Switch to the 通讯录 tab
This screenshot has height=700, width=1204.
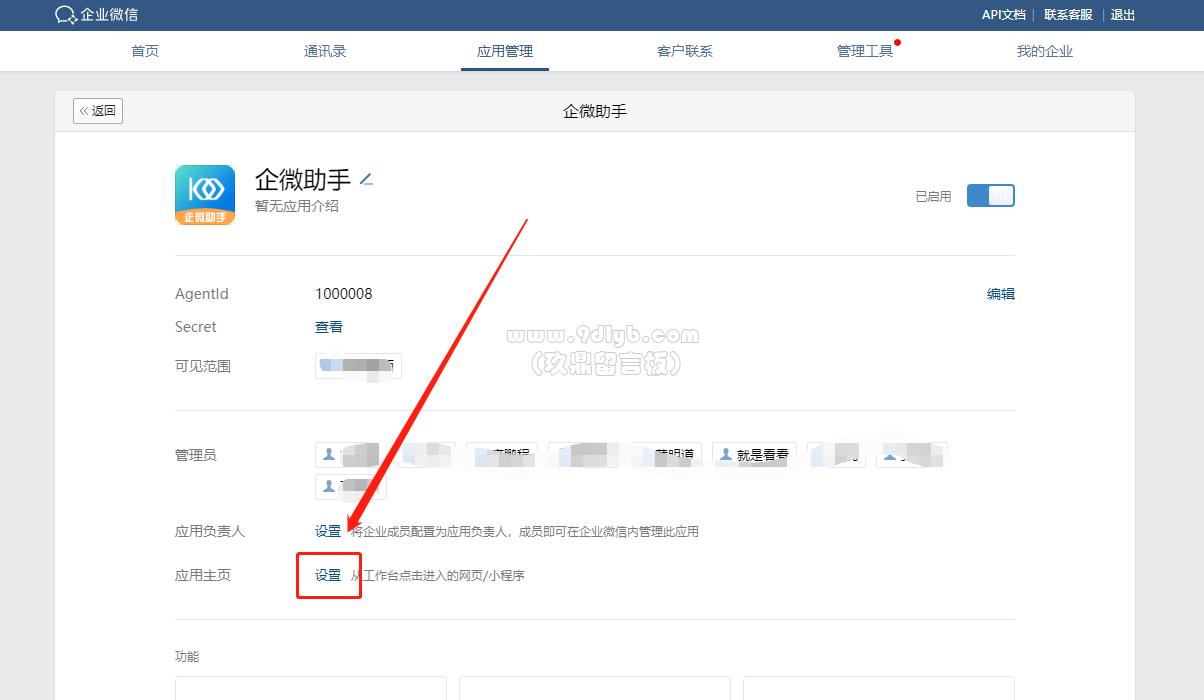[325, 51]
